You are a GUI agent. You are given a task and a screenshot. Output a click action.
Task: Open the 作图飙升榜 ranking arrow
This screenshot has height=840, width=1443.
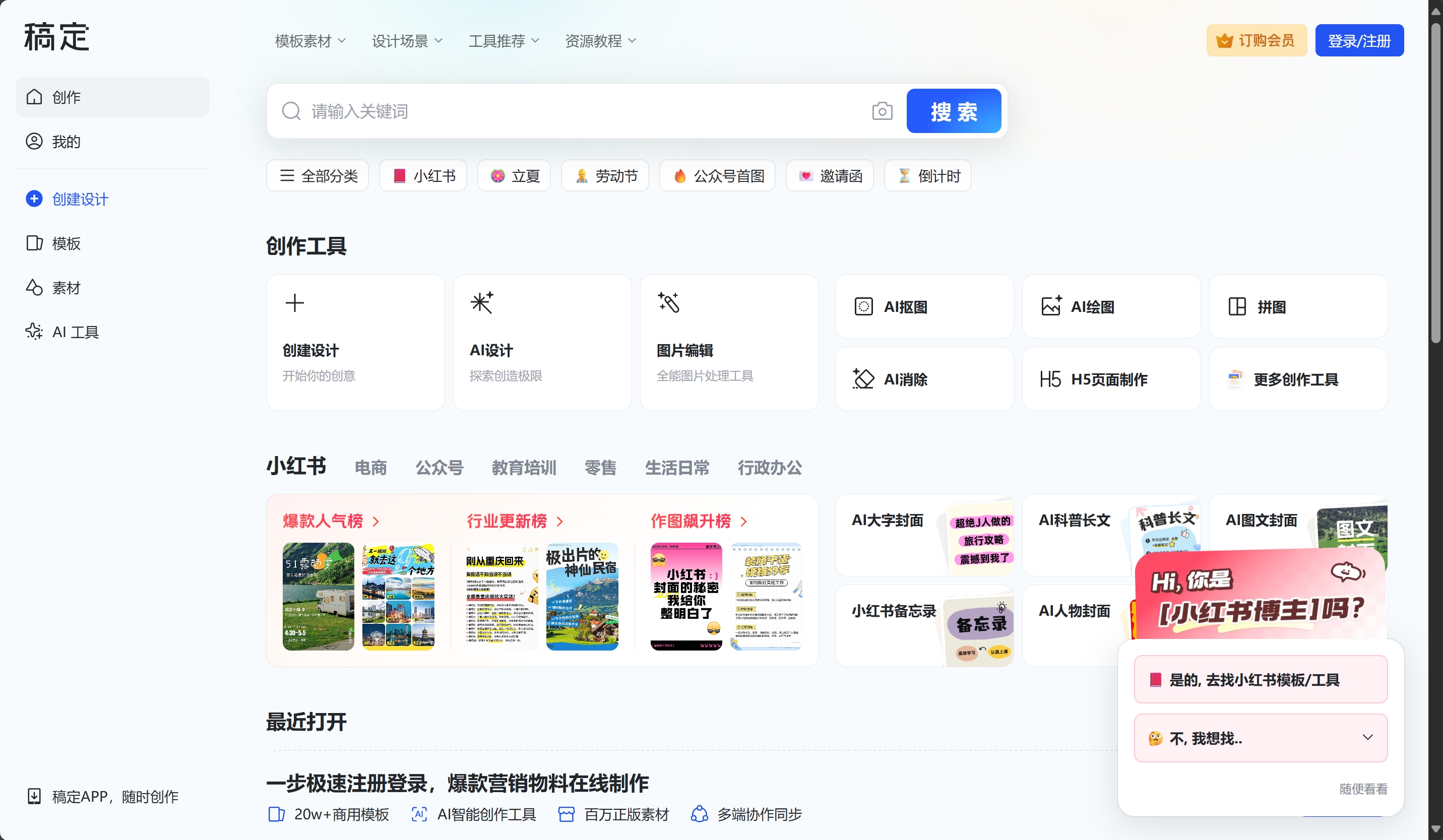(x=744, y=521)
